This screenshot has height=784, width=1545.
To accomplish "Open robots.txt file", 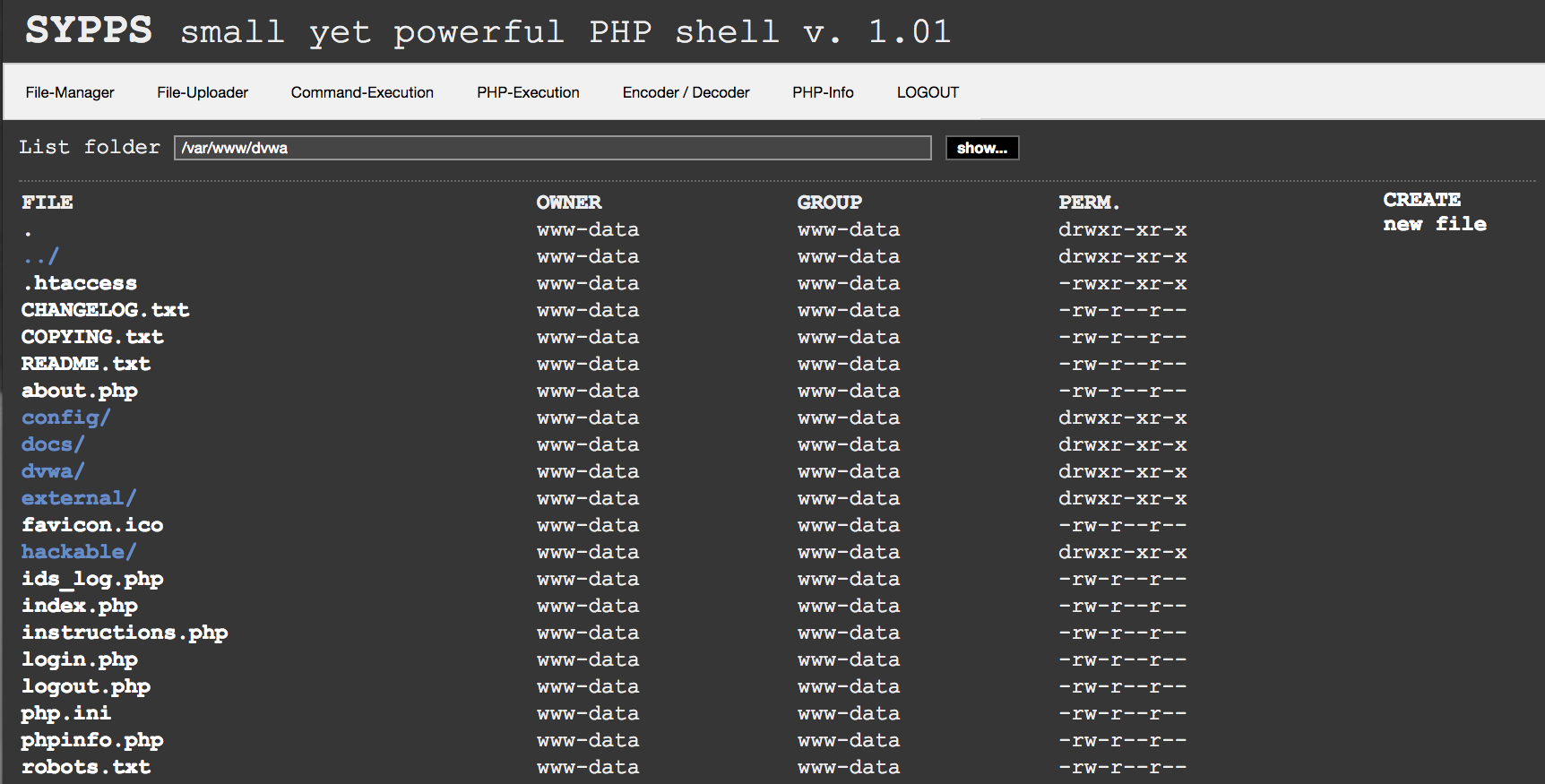I will [x=86, y=767].
